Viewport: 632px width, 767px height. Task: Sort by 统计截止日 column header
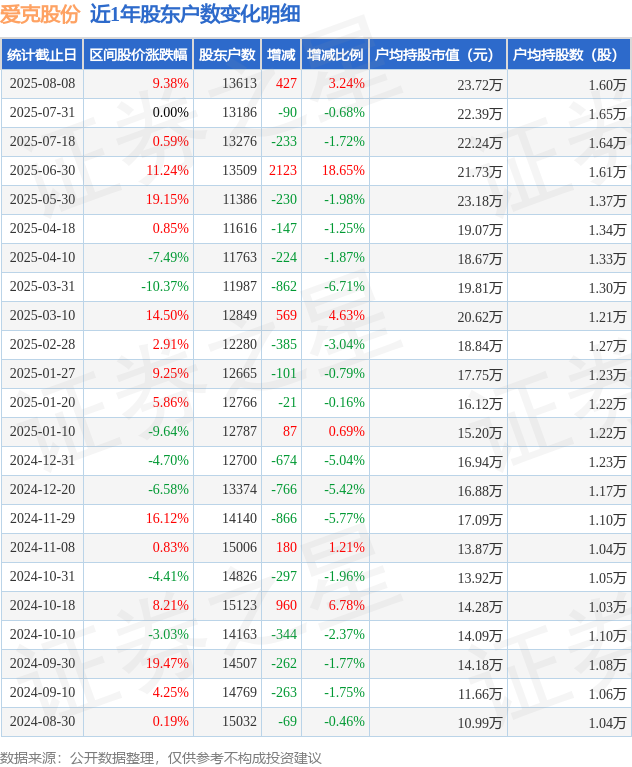[x=42, y=55]
